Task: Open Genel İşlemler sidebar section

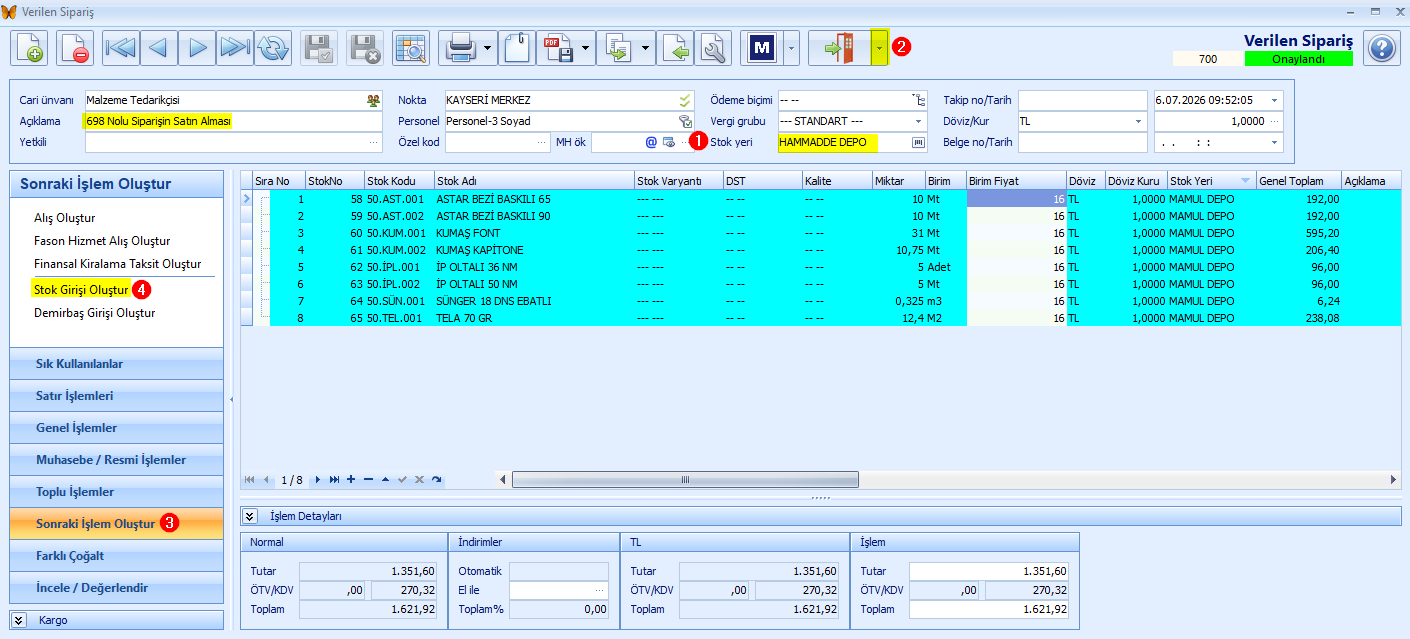Action: pyautogui.click(x=116, y=428)
